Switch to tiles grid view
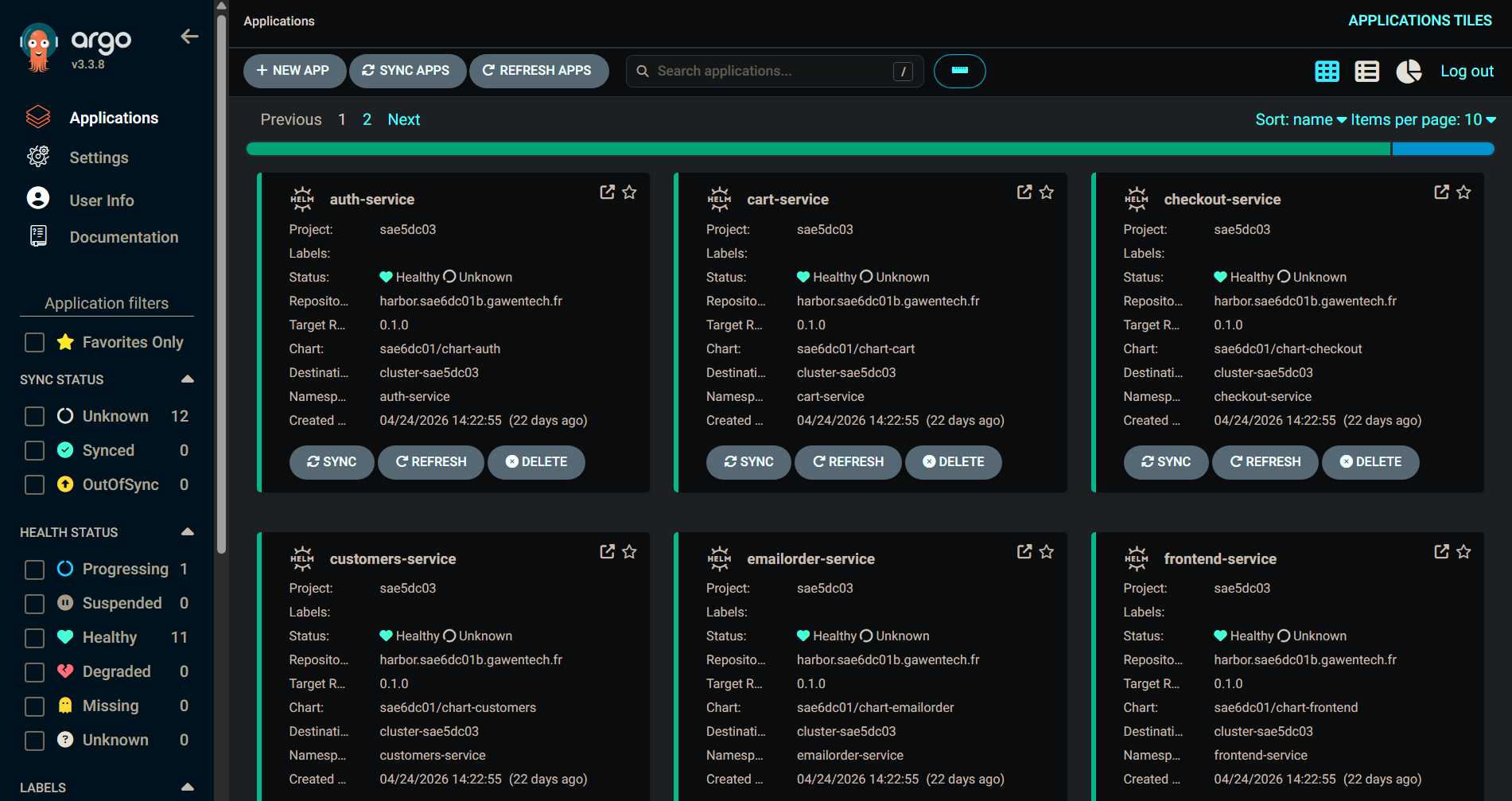Viewport: 1512px width, 801px height. (1327, 72)
